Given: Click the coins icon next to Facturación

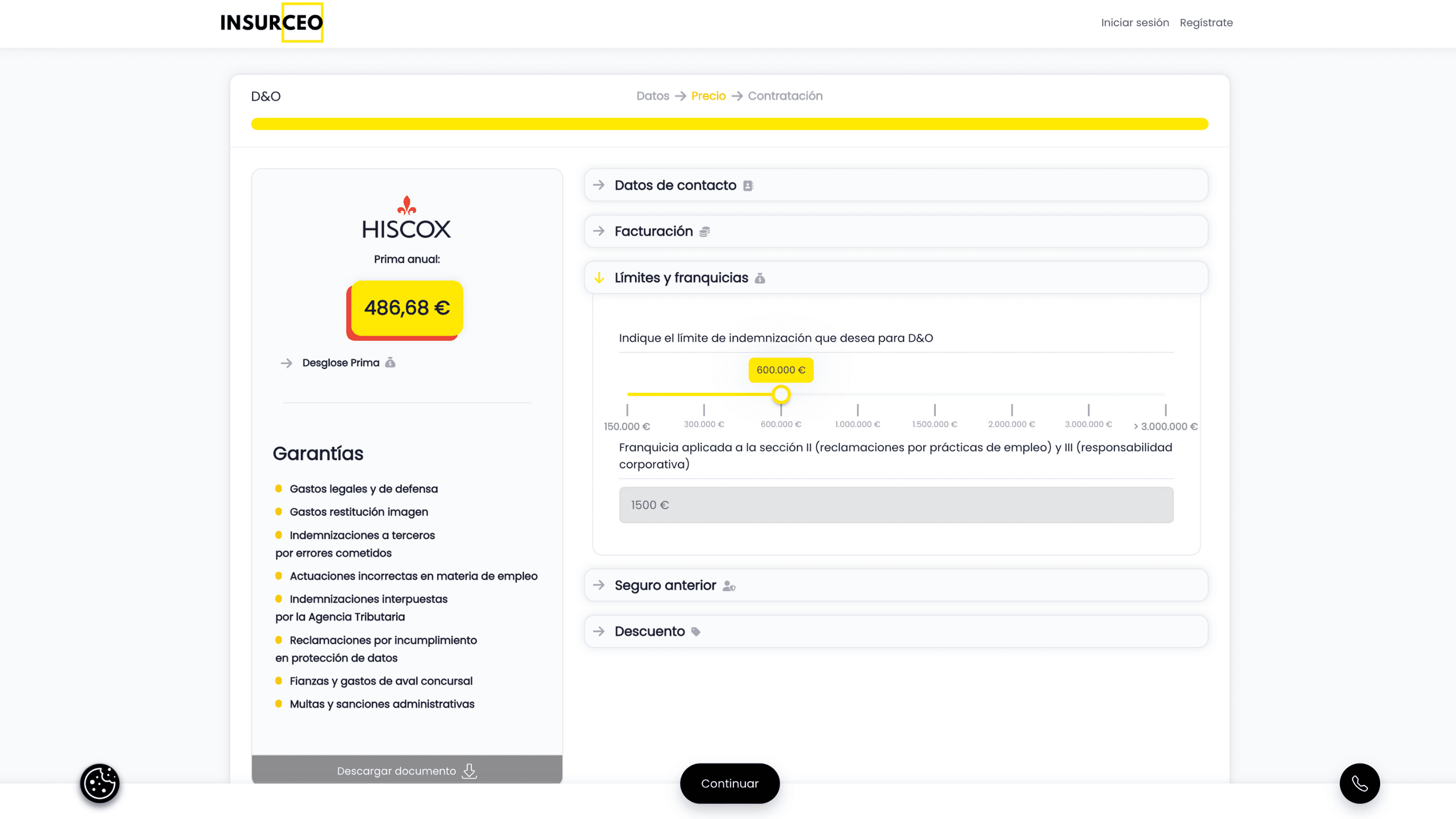Looking at the screenshot, I should [x=704, y=232].
